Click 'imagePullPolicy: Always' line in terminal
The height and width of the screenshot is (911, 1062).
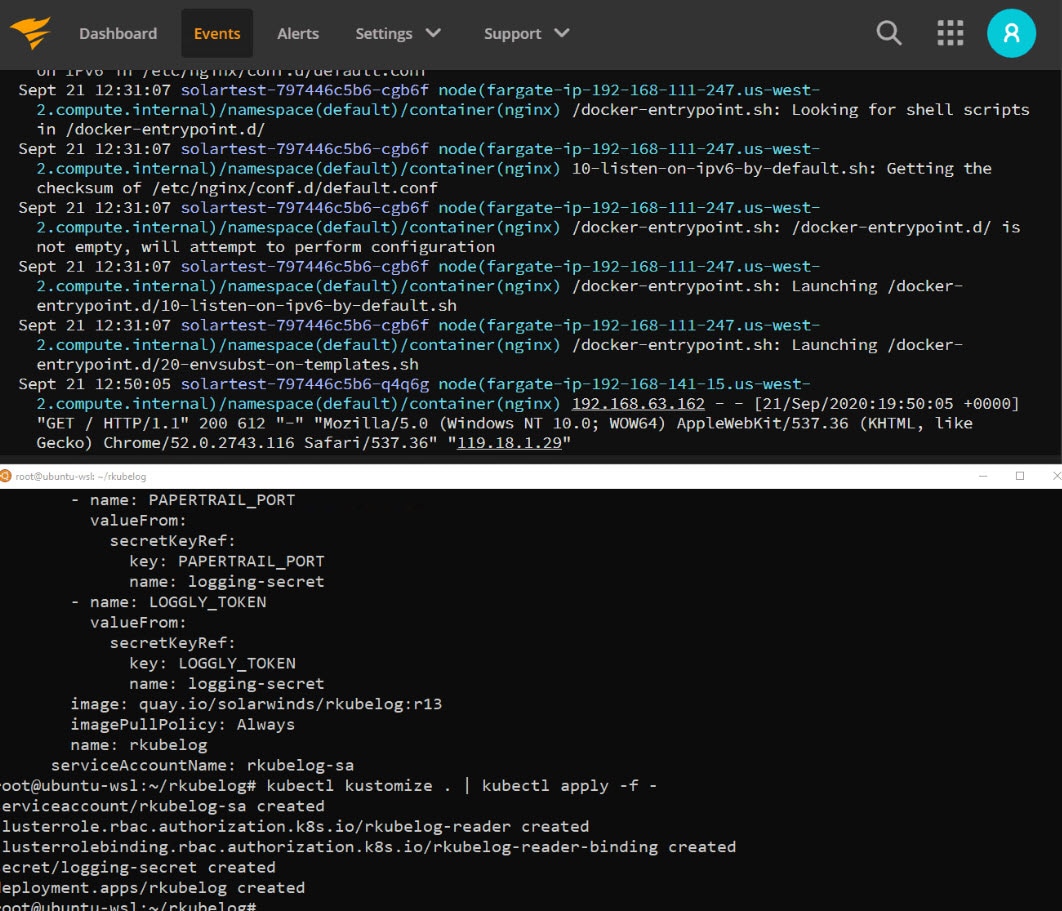point(182,724)
